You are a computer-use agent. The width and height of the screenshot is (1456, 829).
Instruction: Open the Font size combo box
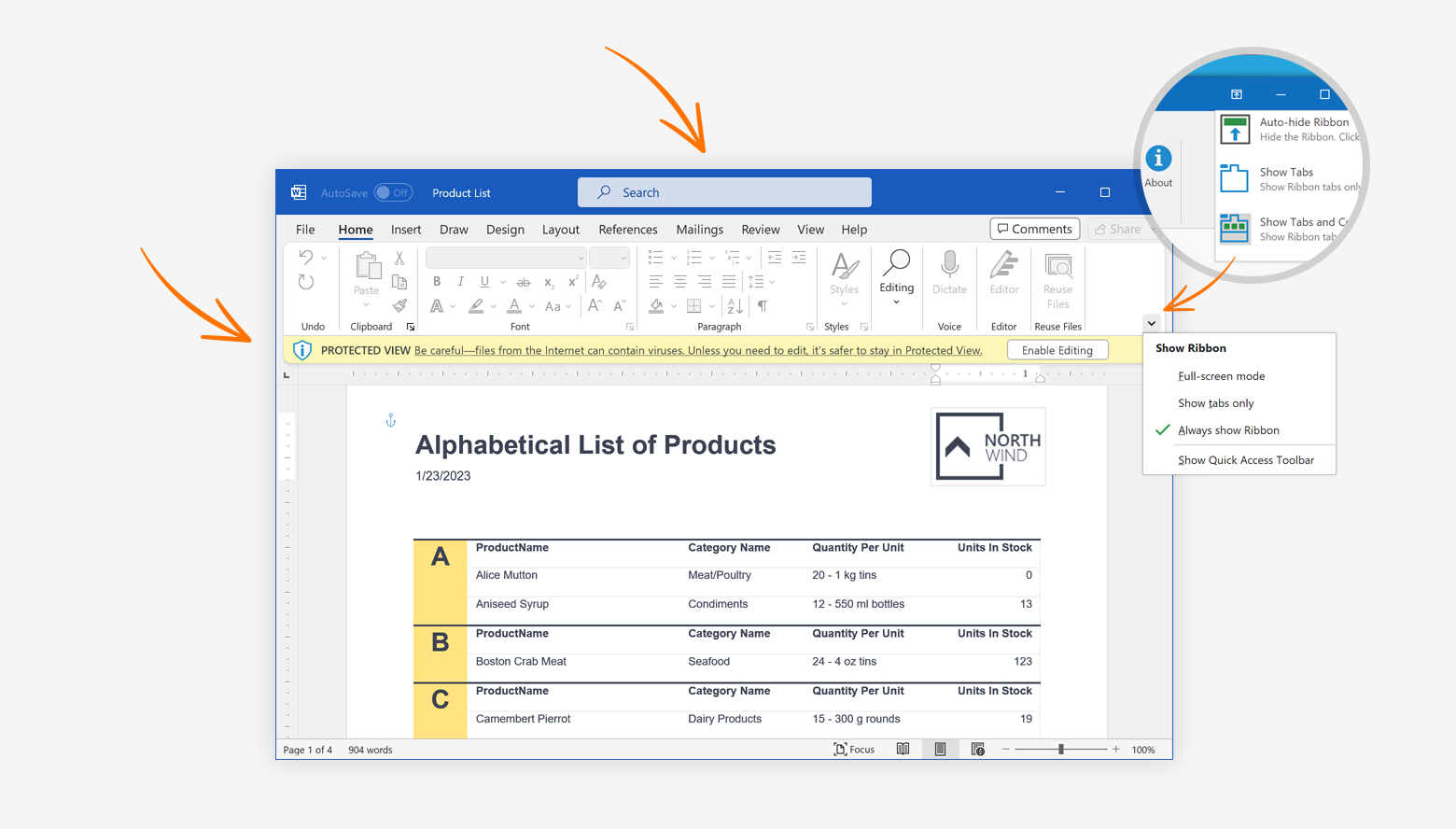[609, 258]
